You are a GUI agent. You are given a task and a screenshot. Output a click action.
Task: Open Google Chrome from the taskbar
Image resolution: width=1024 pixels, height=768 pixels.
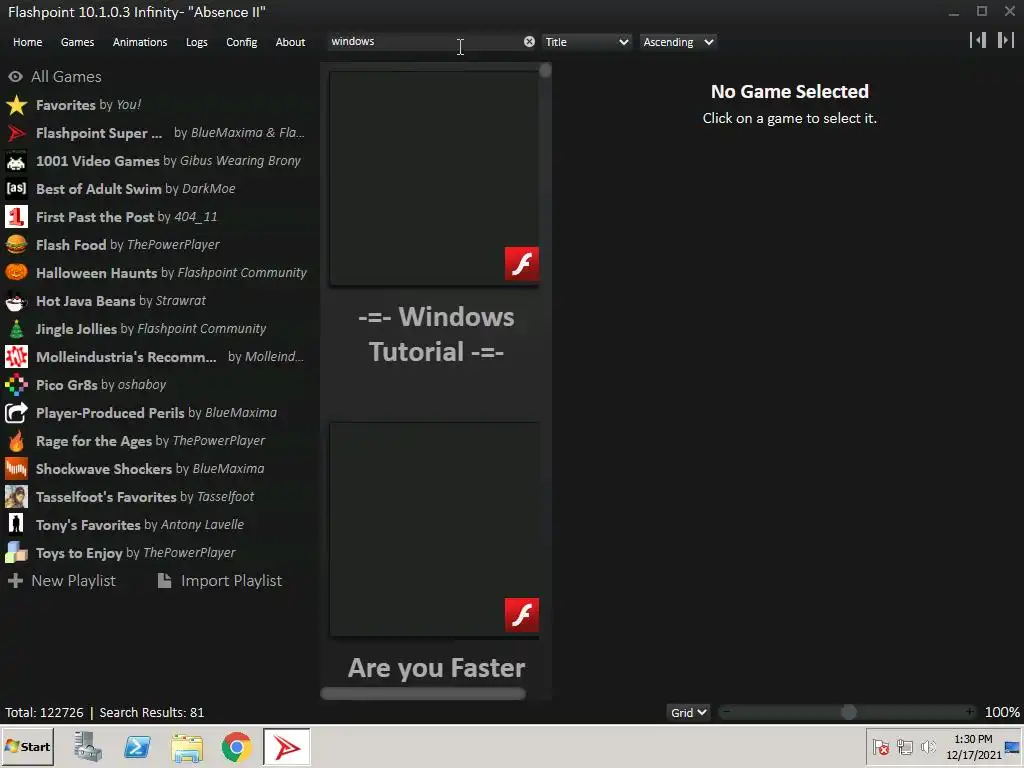(x=236, y=747)
